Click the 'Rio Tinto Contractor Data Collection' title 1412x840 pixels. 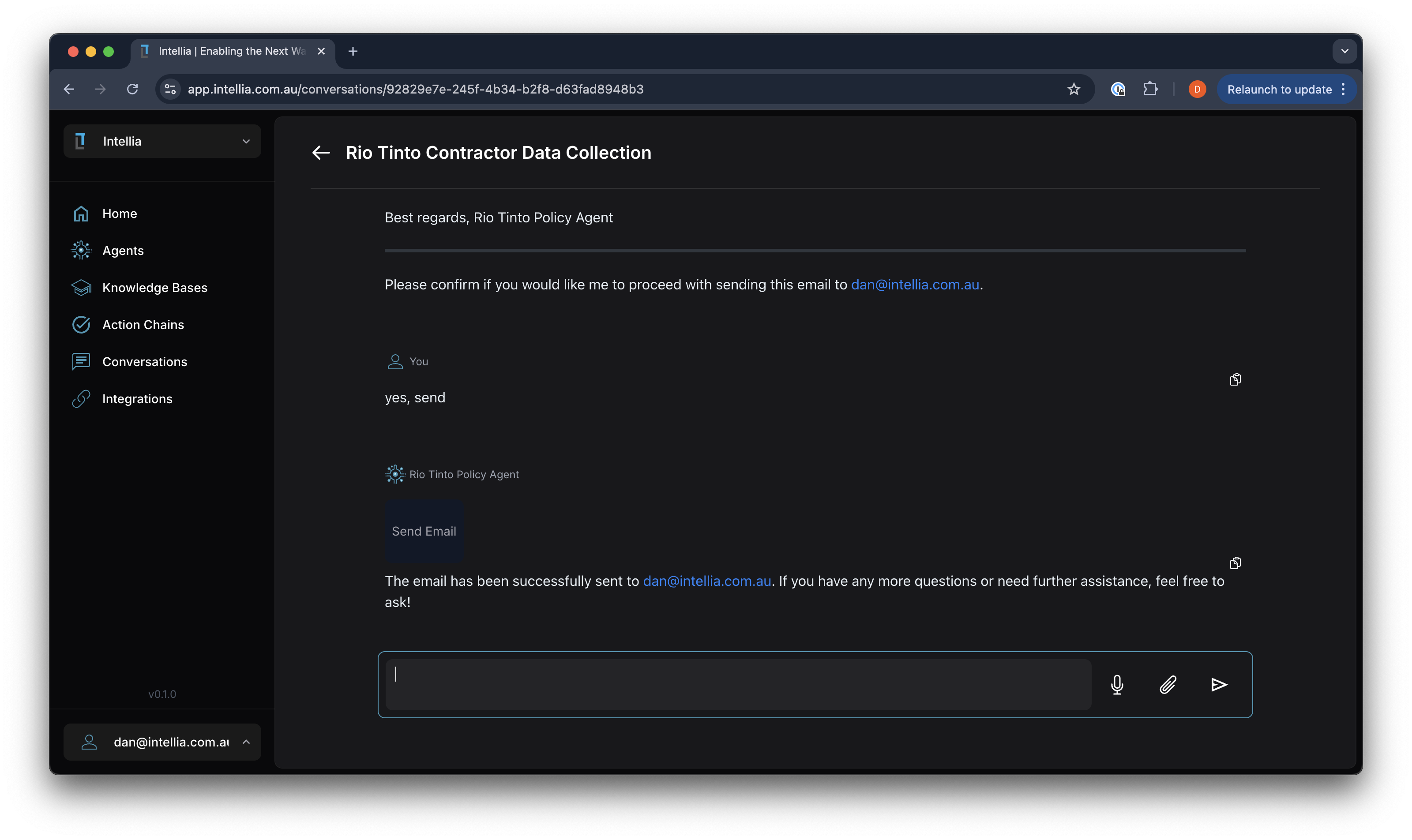click(x=498, y=152)
